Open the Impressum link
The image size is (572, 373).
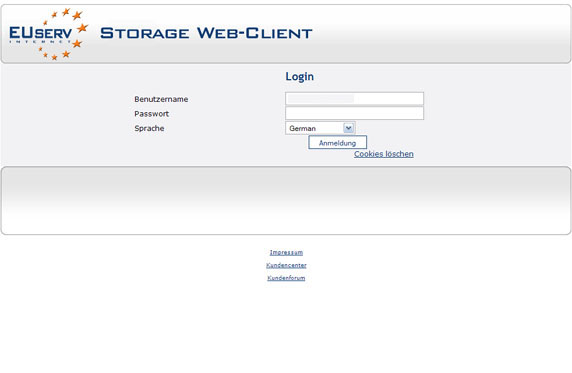(x=286, y=252)
